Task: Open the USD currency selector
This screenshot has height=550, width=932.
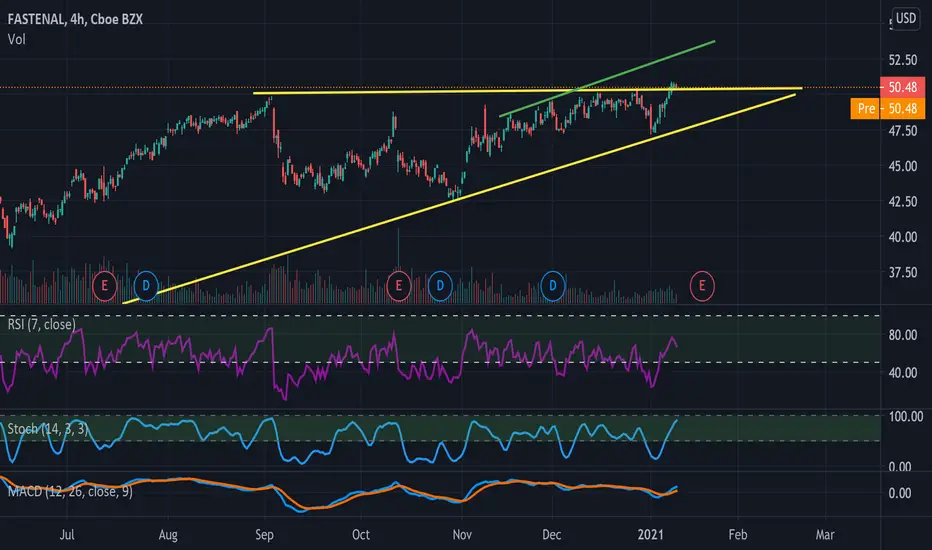Action: click(x=906, y=18)
